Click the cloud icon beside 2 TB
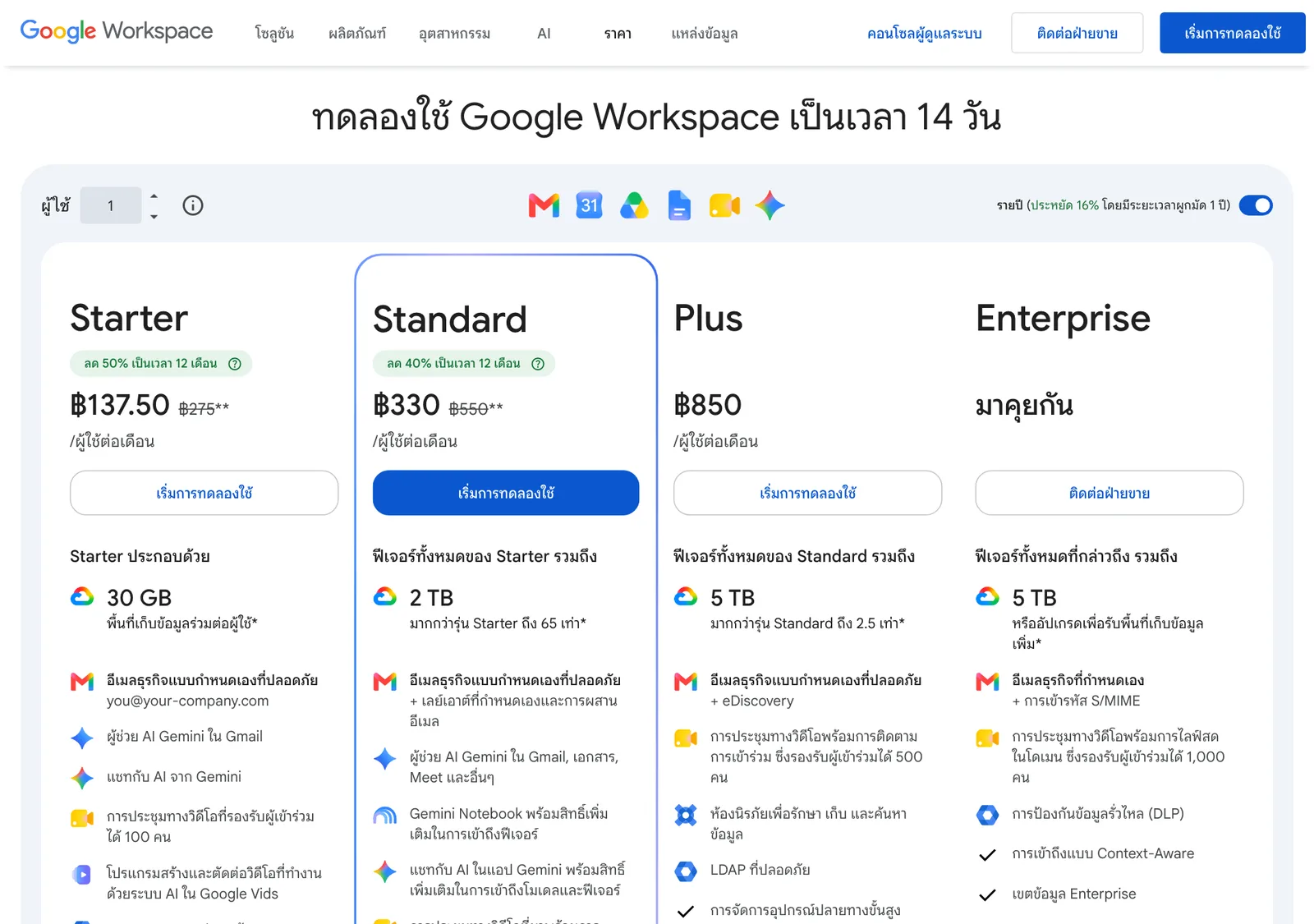Screen dimensions: 1314x924 coord(385,596)
